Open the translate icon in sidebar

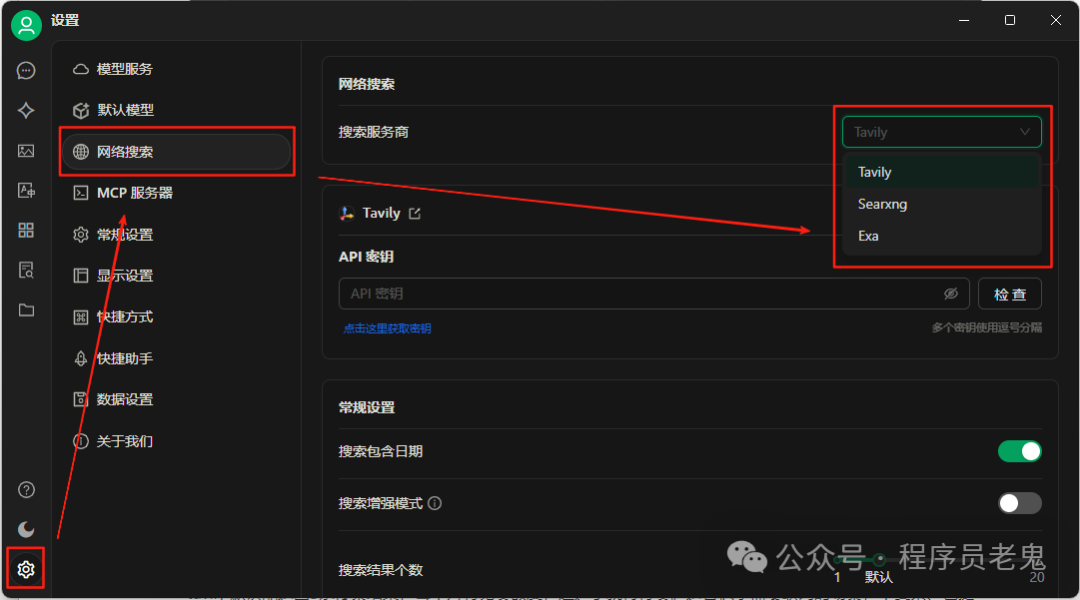point(26,191)
